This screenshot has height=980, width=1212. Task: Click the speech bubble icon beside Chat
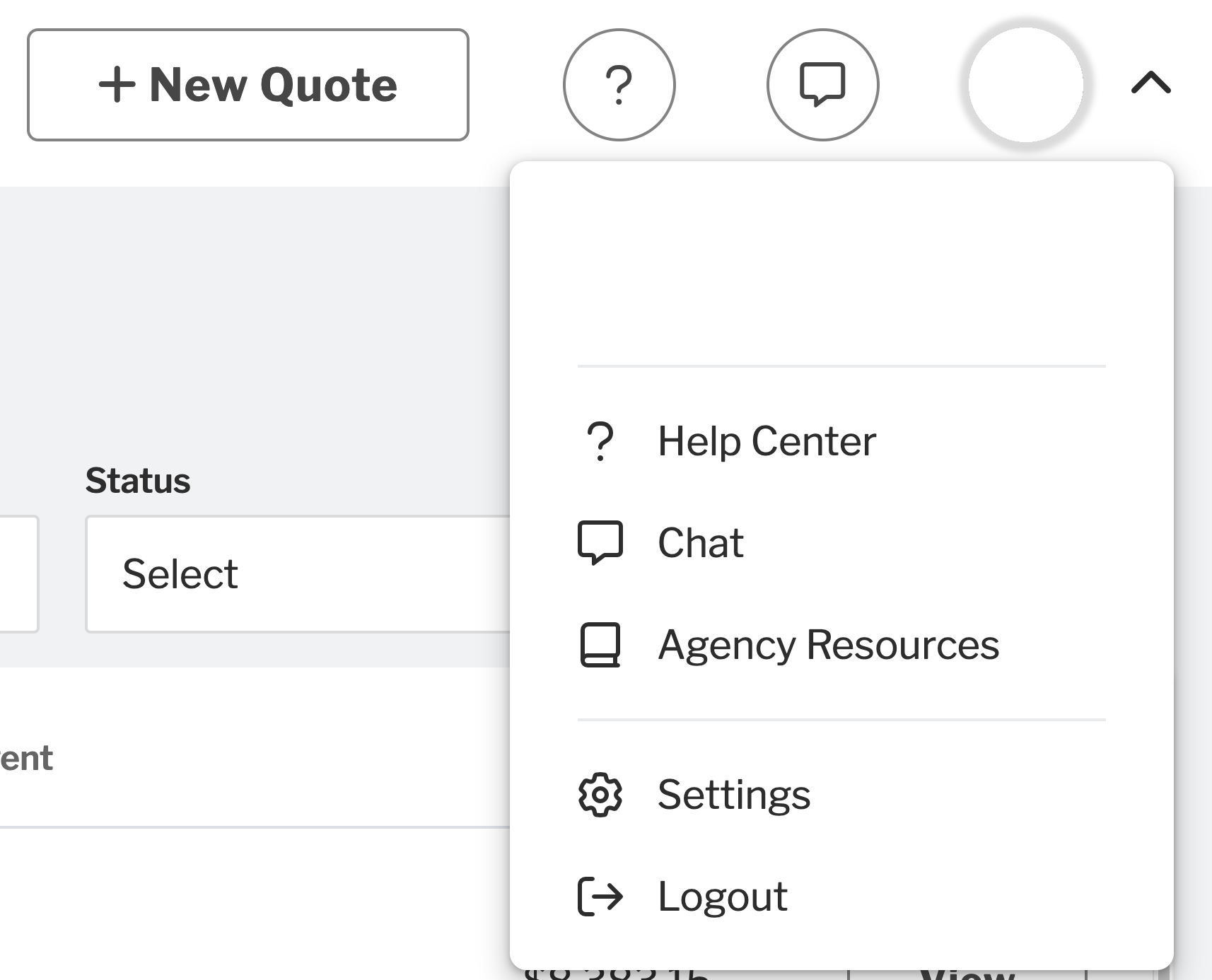[x=600, y=543]
